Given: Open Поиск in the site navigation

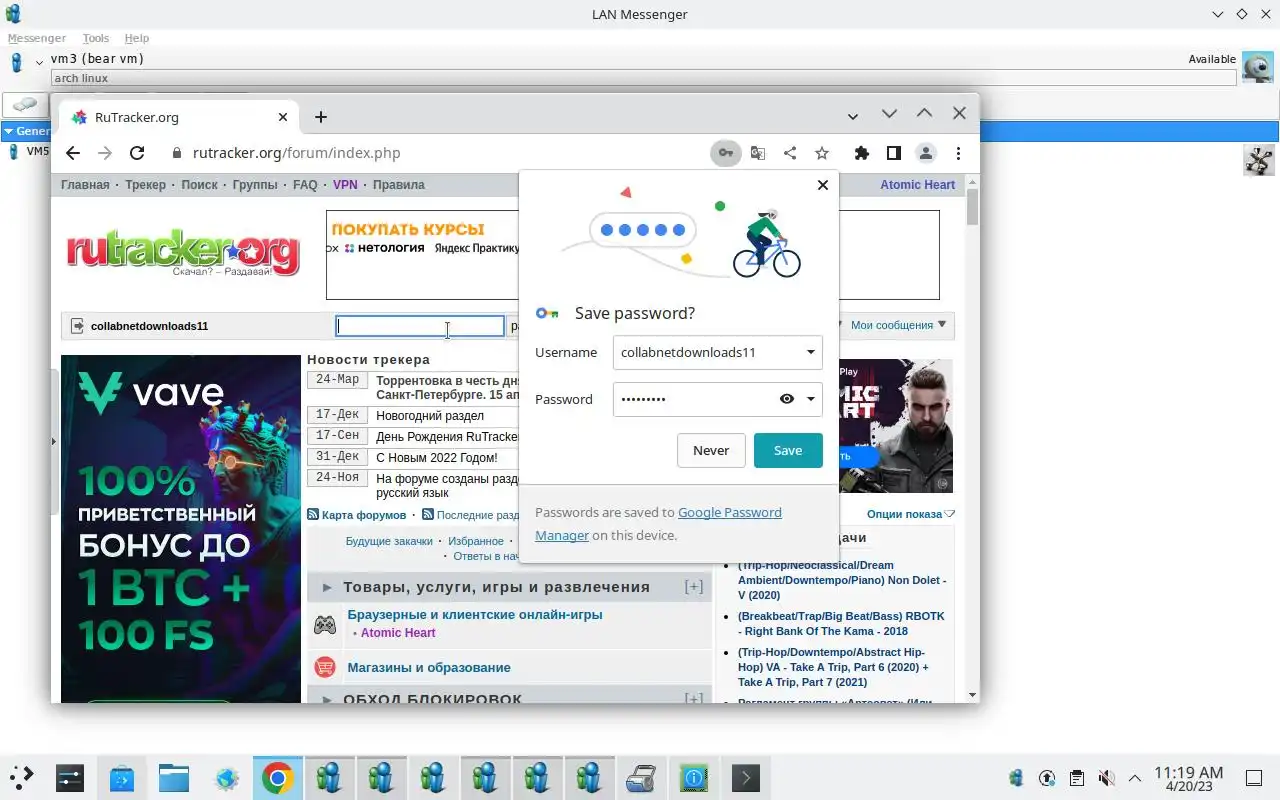Looking at the screenshot, I should 199,185.
